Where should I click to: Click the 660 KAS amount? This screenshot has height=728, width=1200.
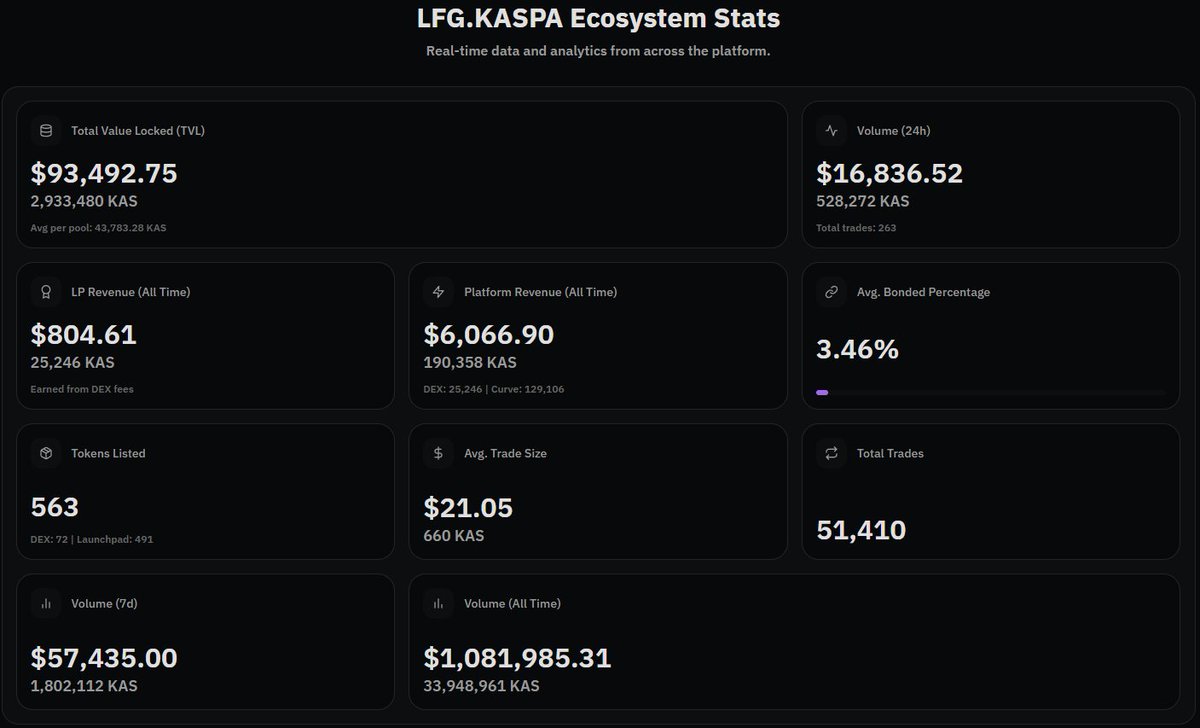(x=454, y=536)
